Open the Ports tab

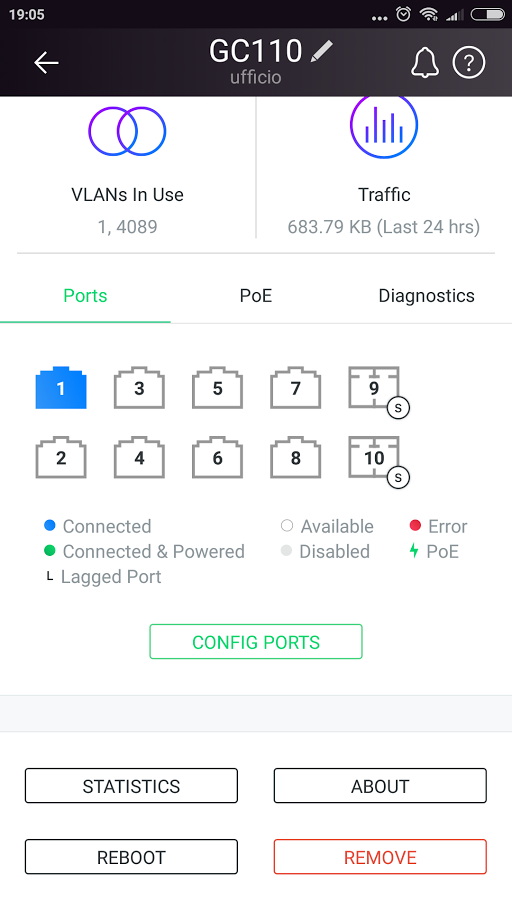85,296
